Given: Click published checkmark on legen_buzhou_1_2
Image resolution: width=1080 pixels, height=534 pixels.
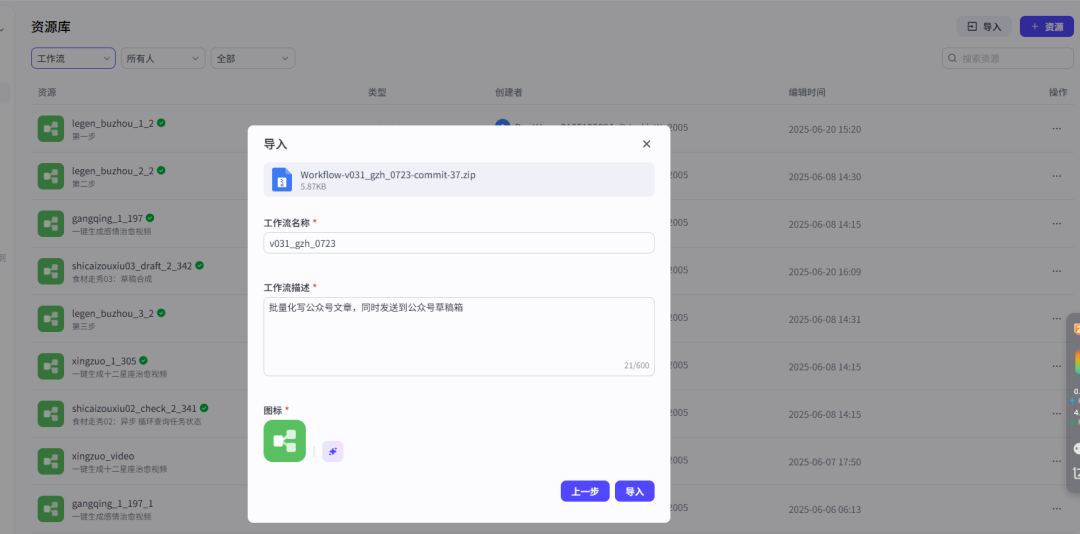Looking at the screenshot, I should tap(161, 123).
